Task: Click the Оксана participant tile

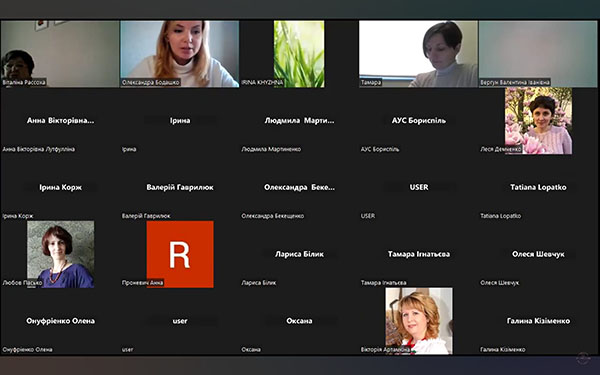Action: click(x=299, y=321)
